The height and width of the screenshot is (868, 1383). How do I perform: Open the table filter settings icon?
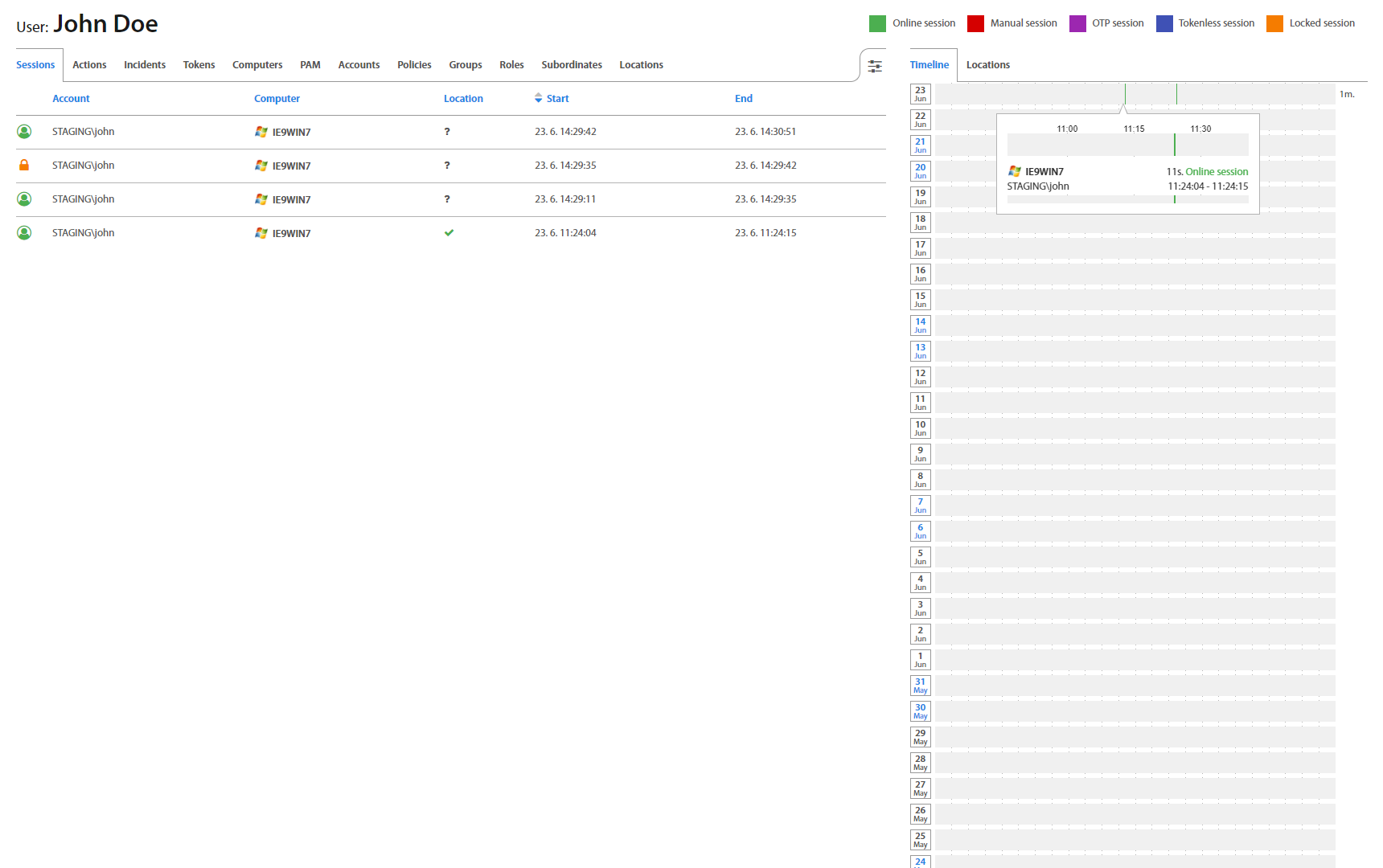click(875, 66)
